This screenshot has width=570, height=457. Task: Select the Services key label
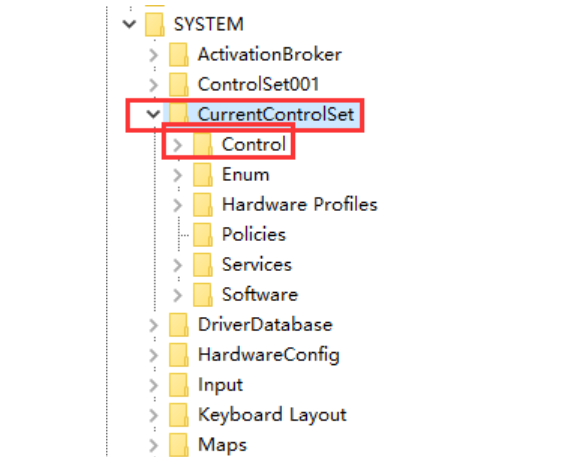(257, 264)
